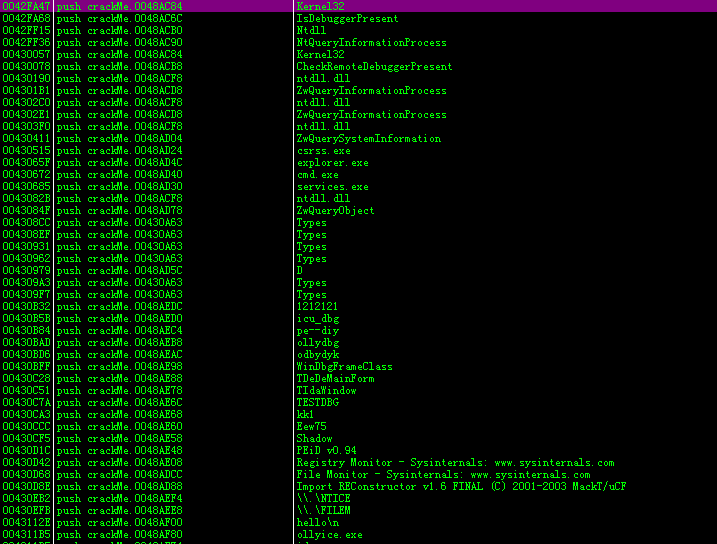Image resolution: width=717 pixels, height=544 pixels.
Task: Select ntdll.dll string in row 0043082B
Action: (323, 198)
